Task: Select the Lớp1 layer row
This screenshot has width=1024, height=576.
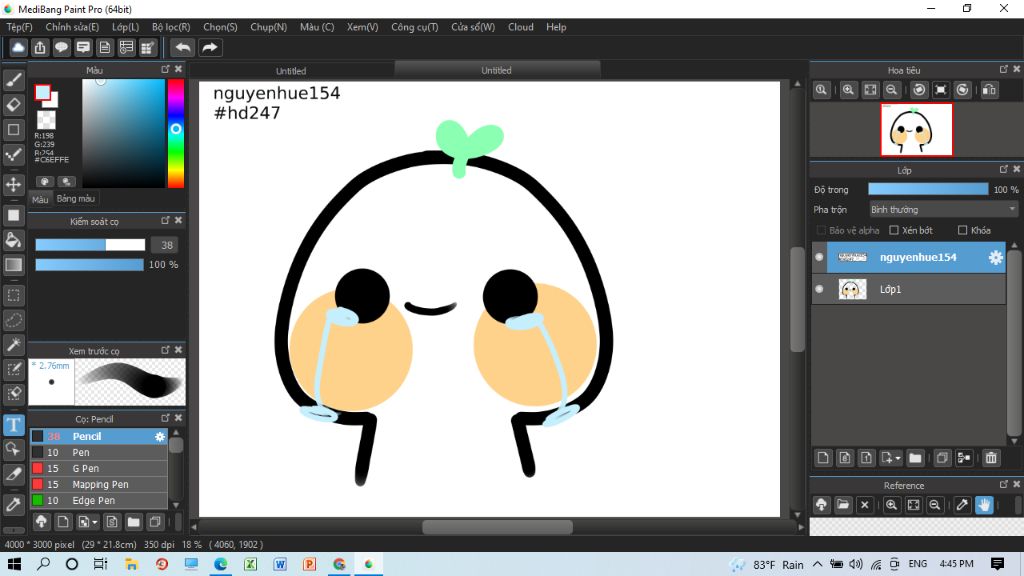Action: tap(909, 289)
